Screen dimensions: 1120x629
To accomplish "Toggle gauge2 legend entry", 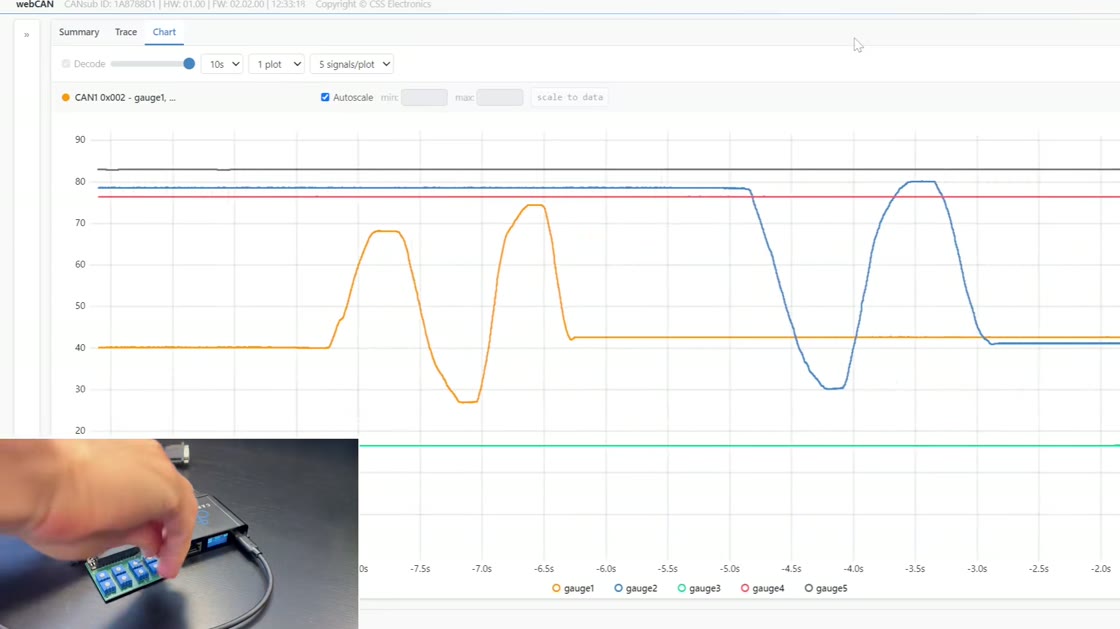I will tap(636, 588).
